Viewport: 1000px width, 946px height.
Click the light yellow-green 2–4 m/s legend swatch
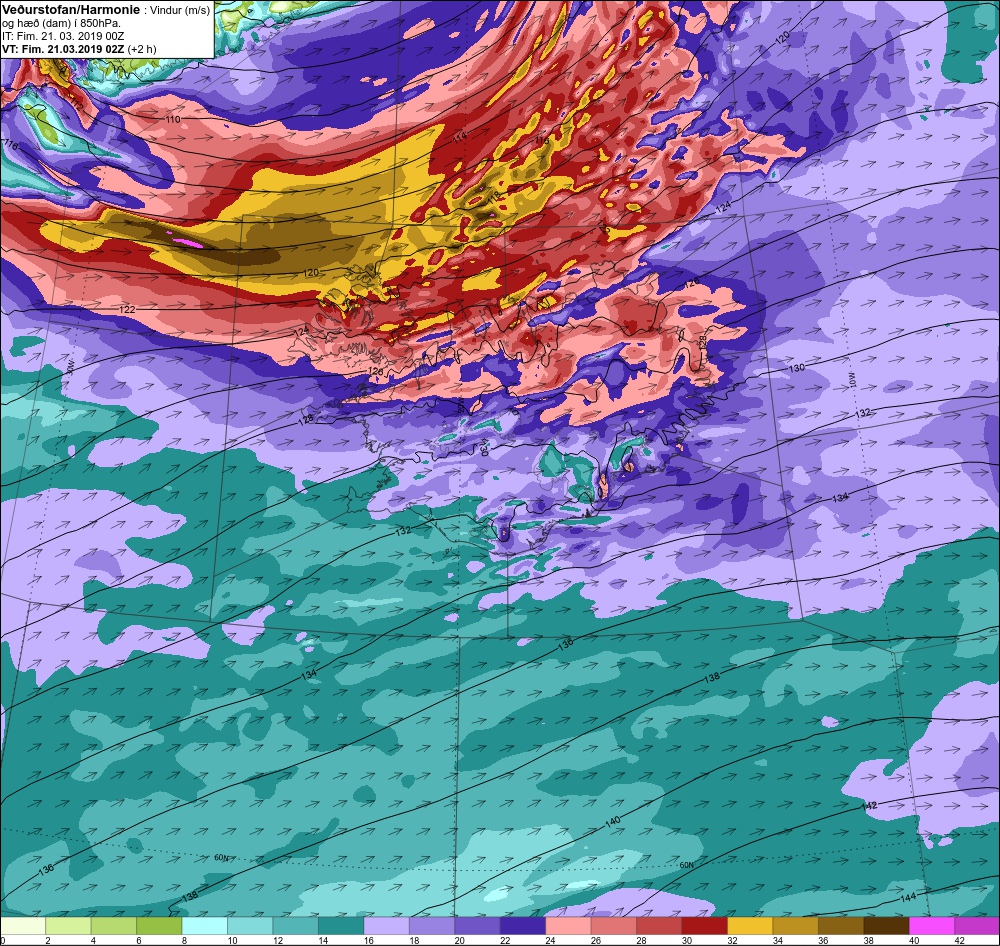(68, 926)
